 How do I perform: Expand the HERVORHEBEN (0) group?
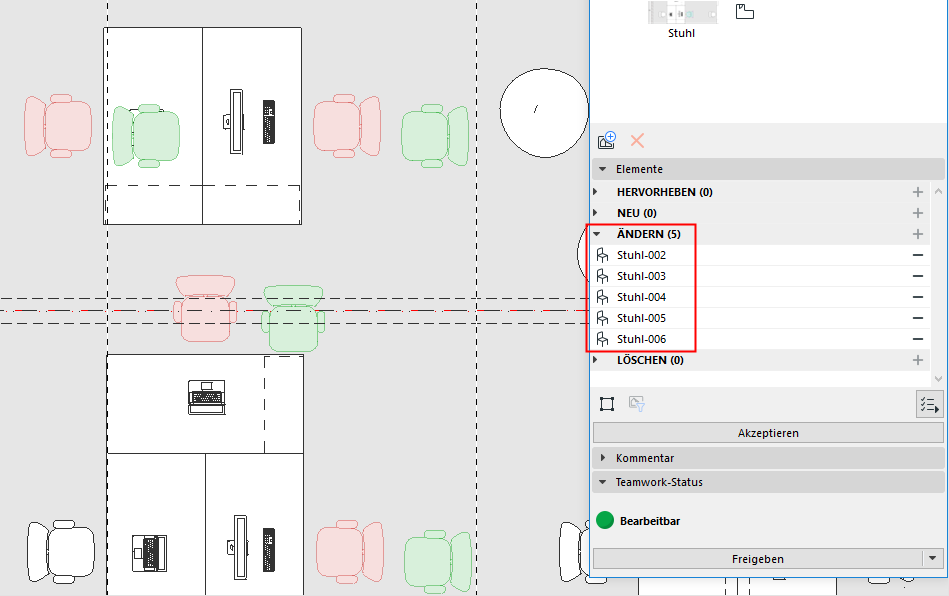point(596,192)
